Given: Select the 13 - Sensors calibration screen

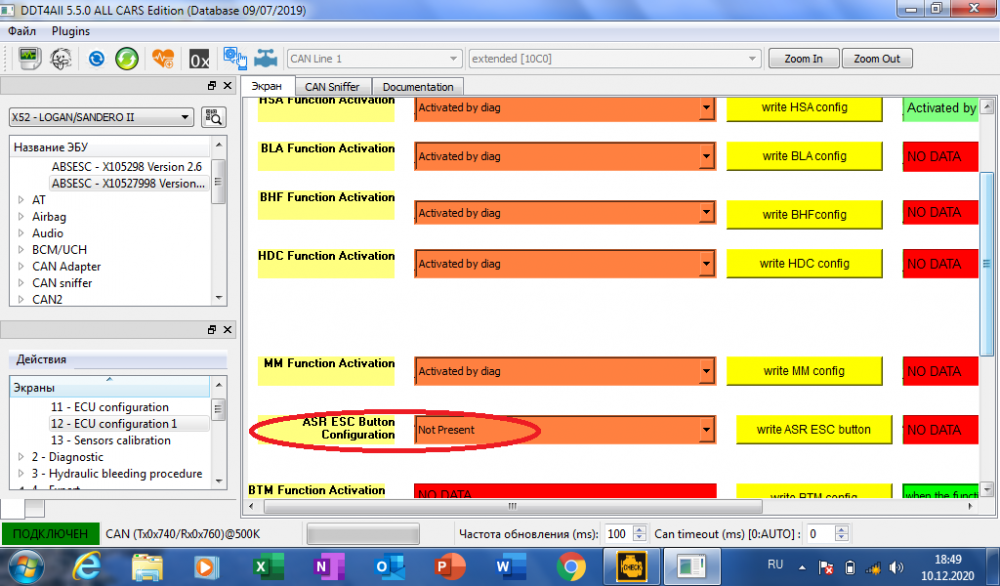Looking at the screenshot, I should click(x=111, y=440).
